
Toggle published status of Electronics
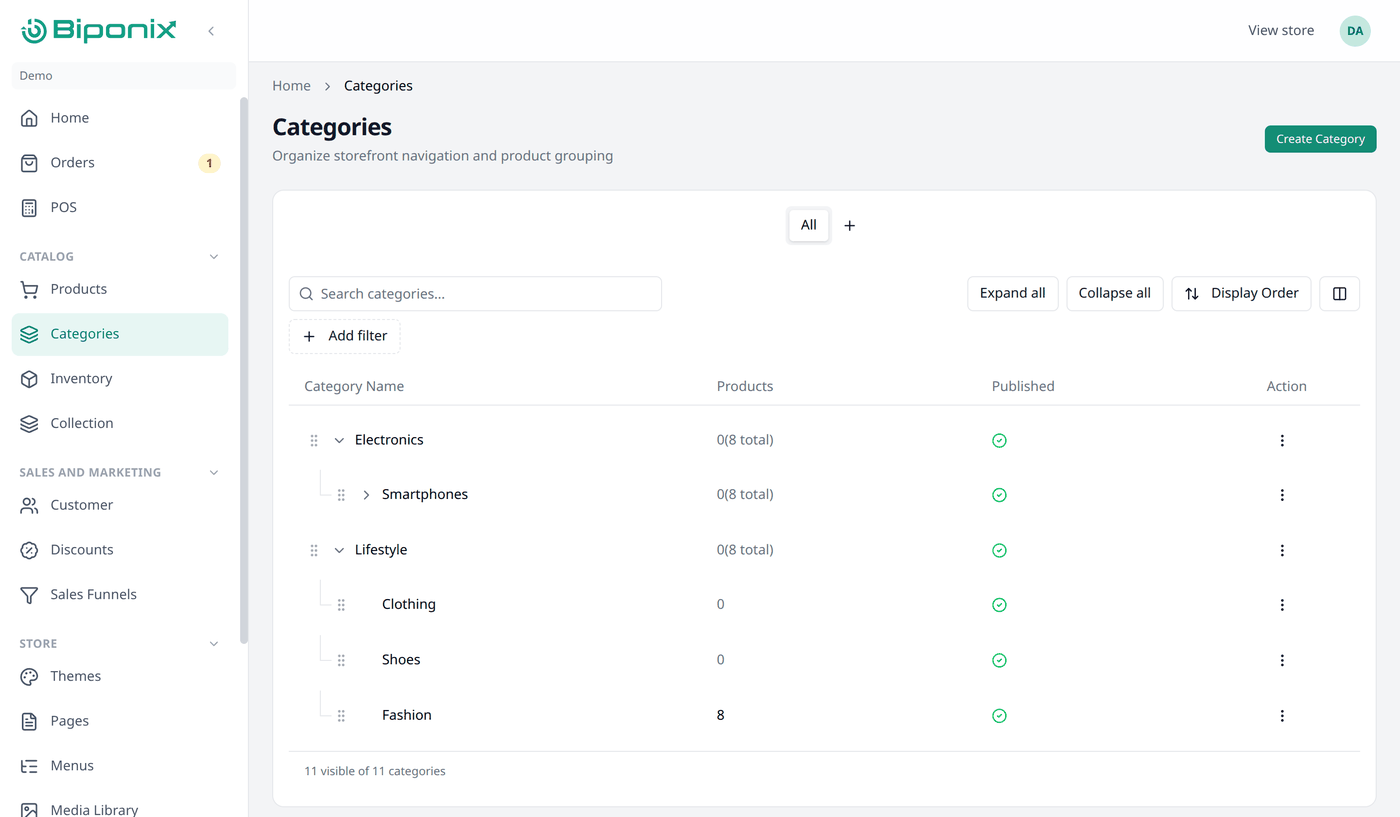point(999,441)
